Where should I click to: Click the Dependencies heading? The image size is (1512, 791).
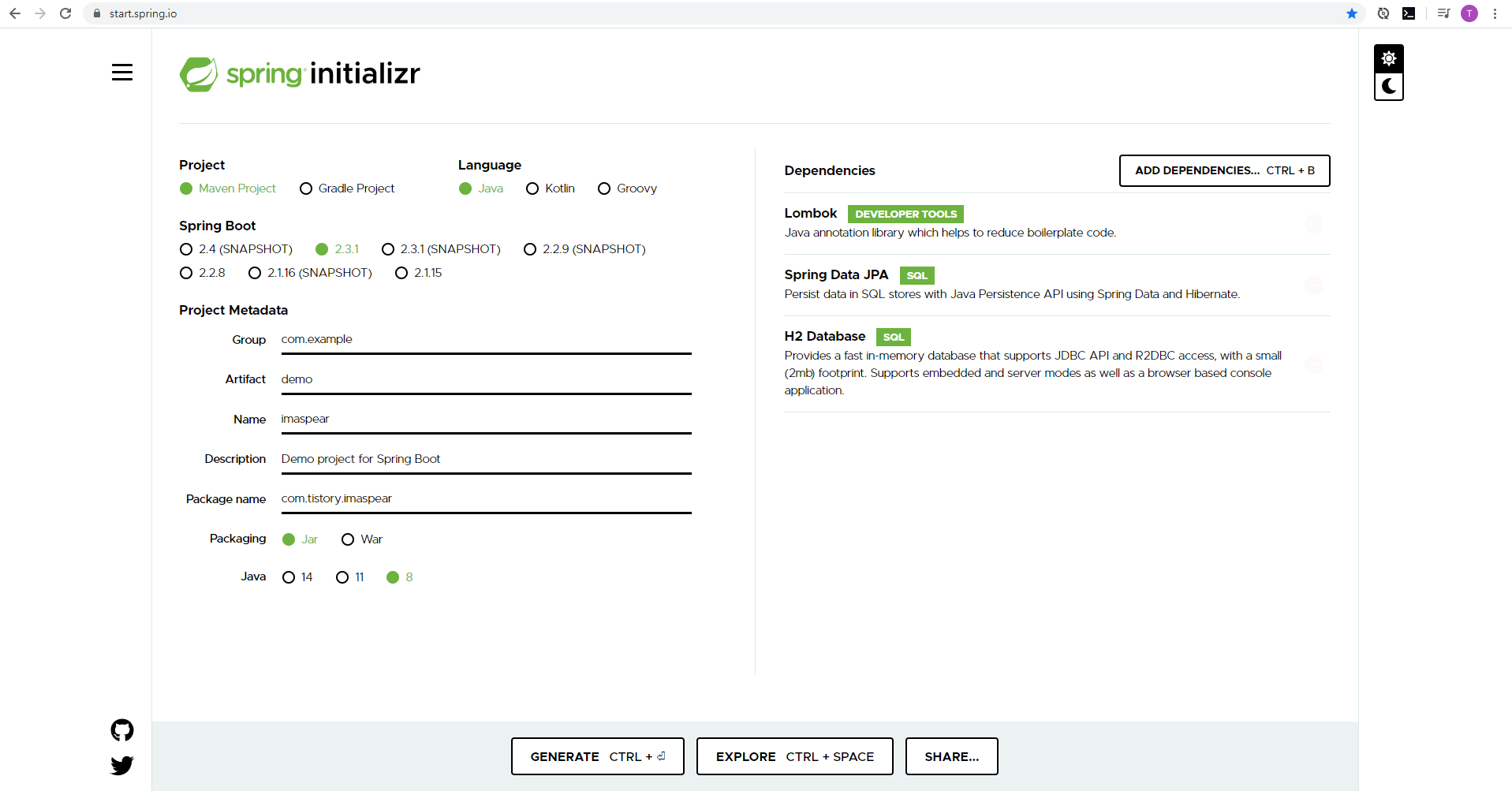tap(830, 170)
